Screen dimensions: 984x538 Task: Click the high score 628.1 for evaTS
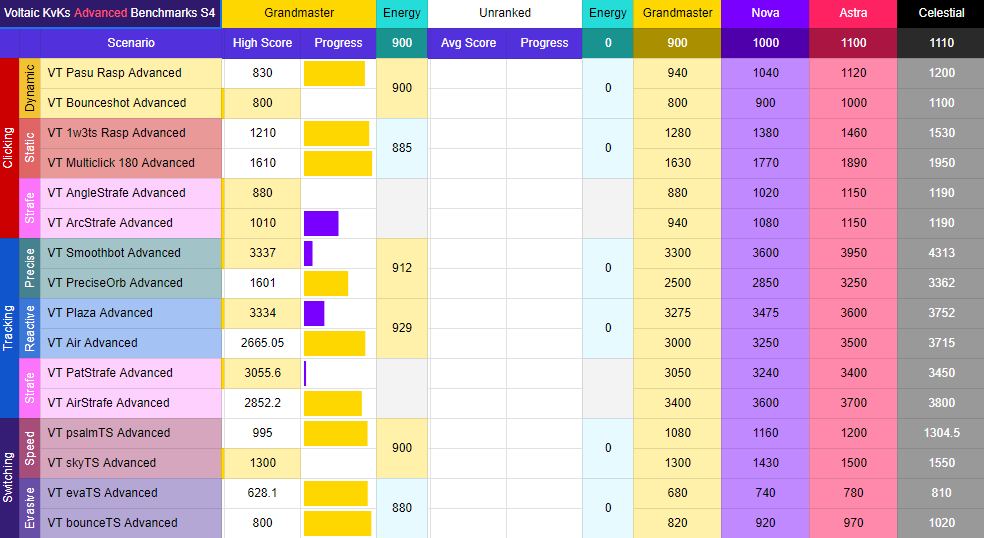[262, 493]
